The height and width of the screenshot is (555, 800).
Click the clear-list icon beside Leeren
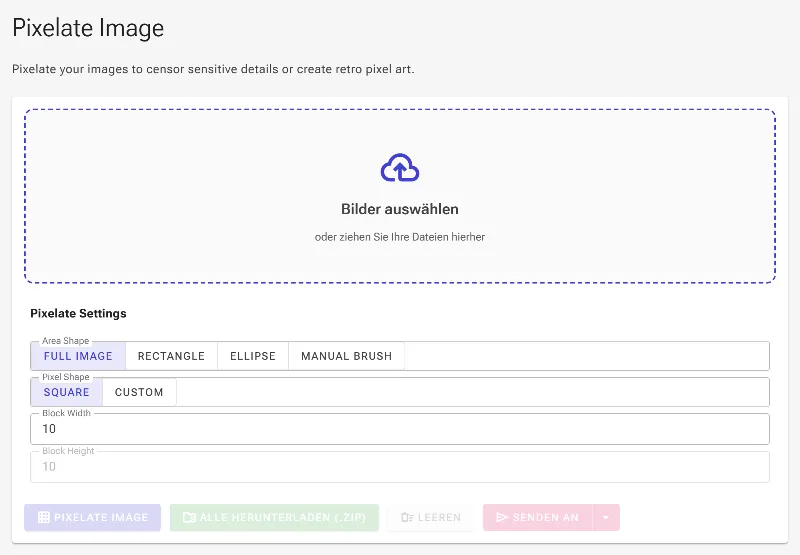[x=407, y=517]
